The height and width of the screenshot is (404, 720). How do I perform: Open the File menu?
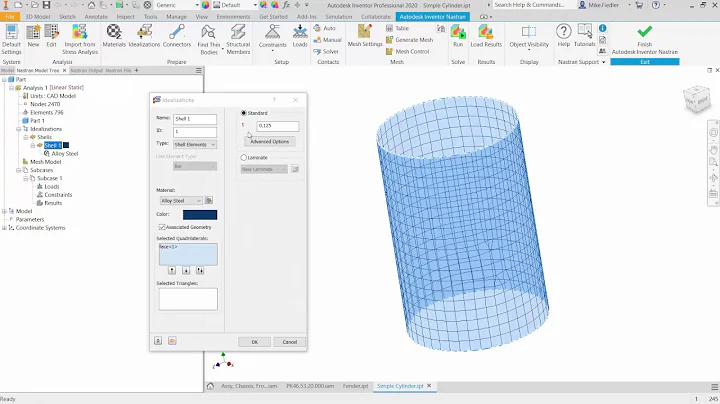click(x=10, y=17)
